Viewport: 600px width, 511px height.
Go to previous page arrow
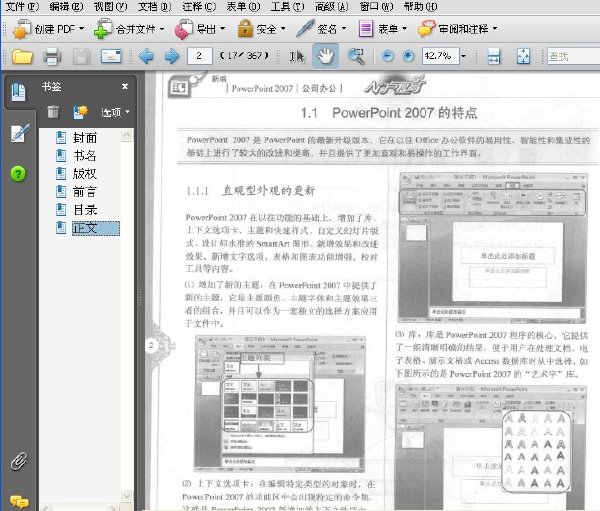click(x=146, y=56)
